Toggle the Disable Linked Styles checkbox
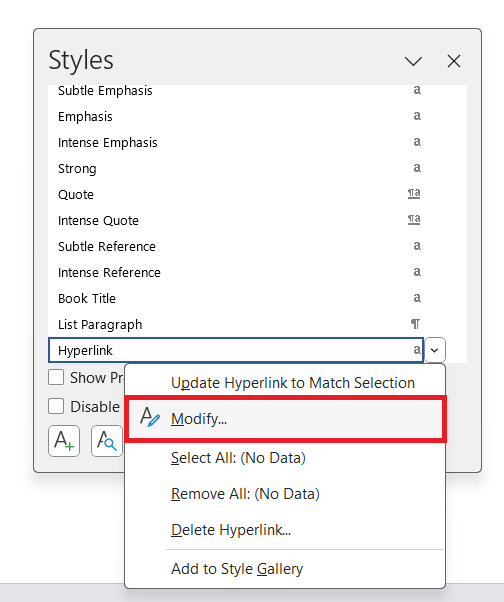 pyautogui.click(x=56, y=406)
